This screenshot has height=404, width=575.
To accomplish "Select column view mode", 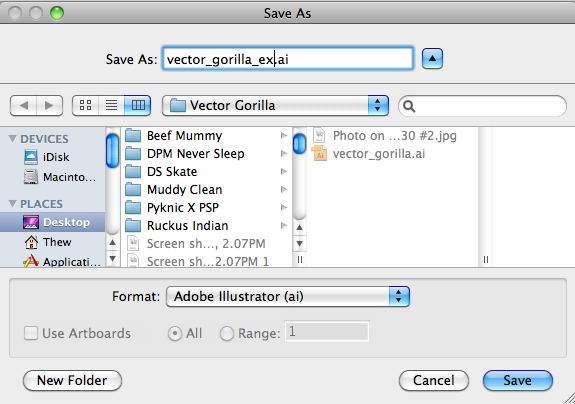I will [x=138, y=106].
